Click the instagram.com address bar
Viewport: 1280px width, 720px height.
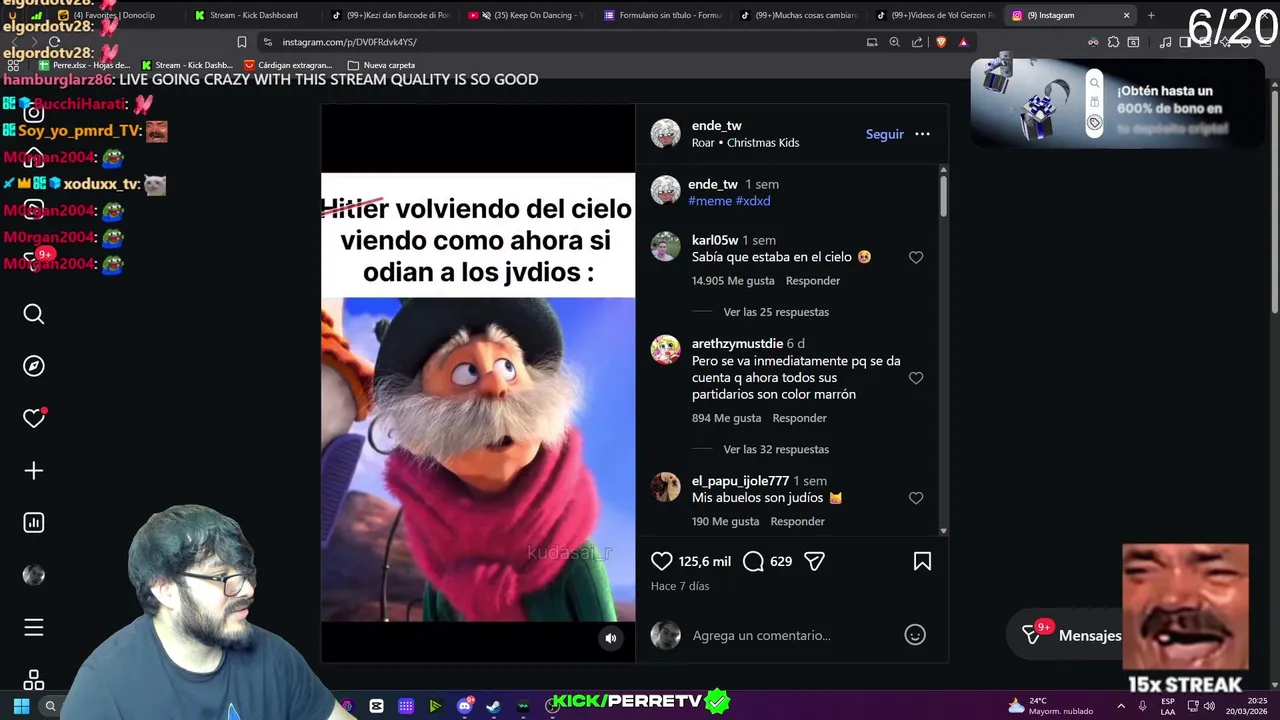pyautogui.click(x=560, y=42)
